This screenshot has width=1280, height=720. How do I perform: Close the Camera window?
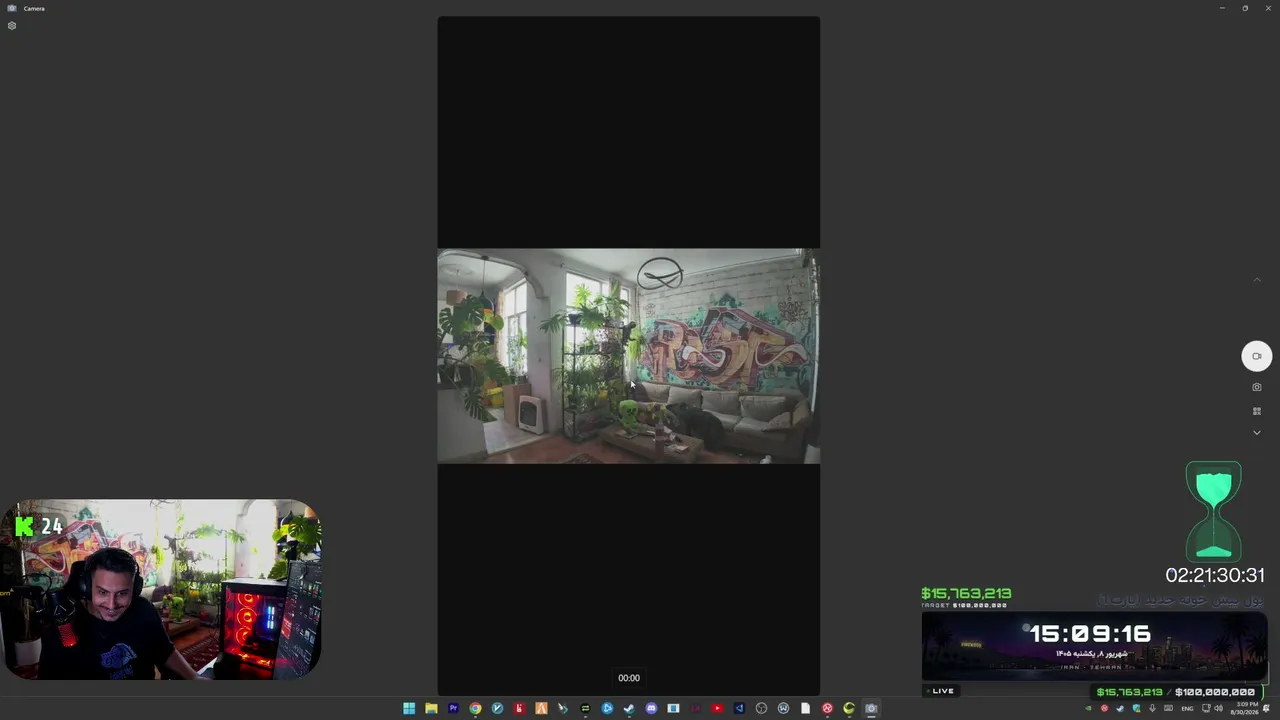pos(1268,8)
